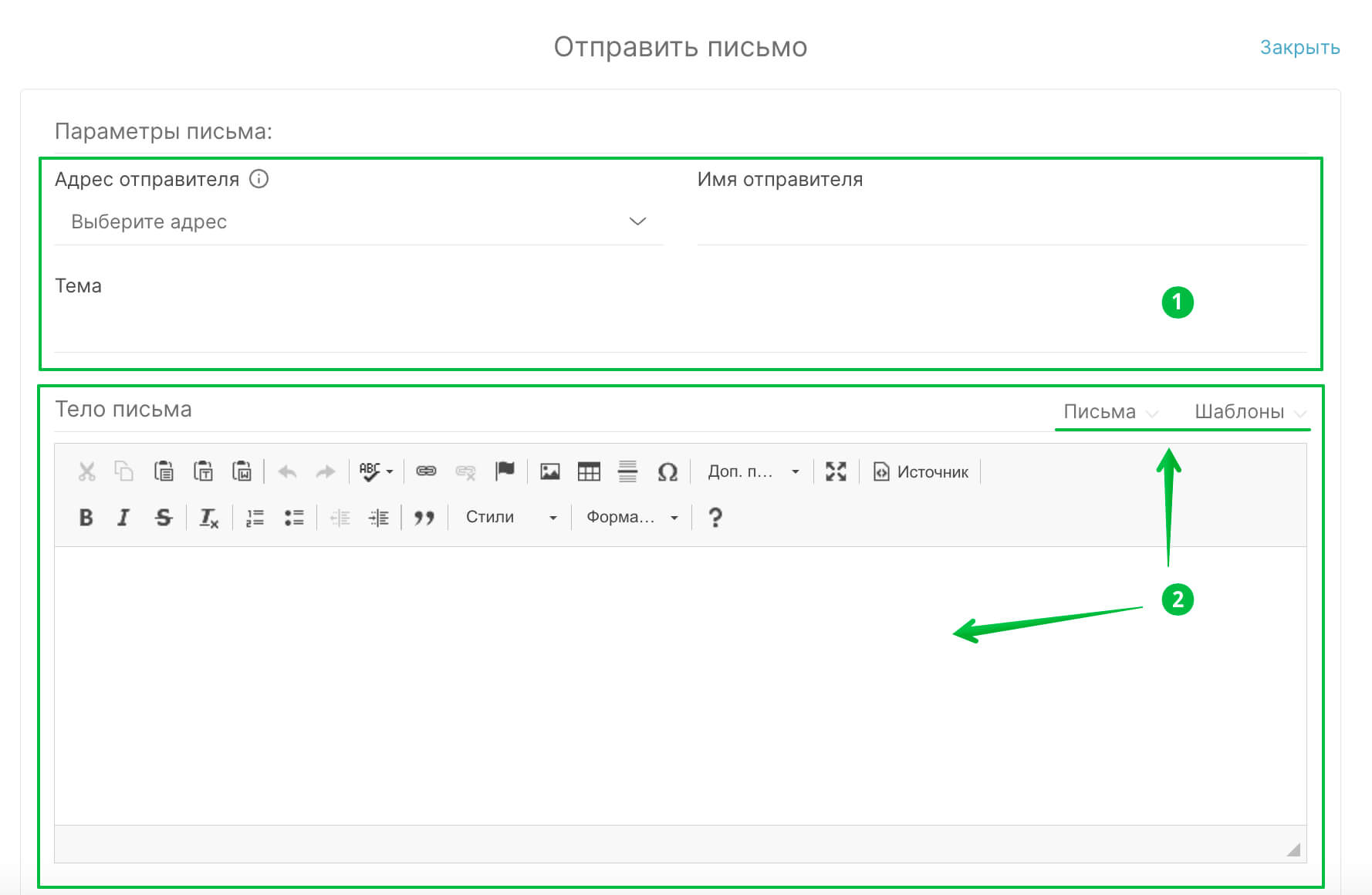This screenshot has width=1372, height=895.
Task: Click the Increase indent icon
Action: click(379, 518)
